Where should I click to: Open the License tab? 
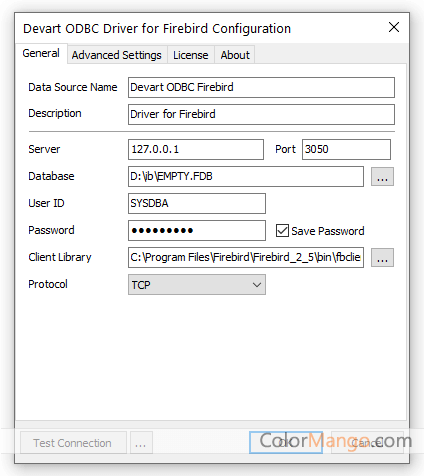191,55
